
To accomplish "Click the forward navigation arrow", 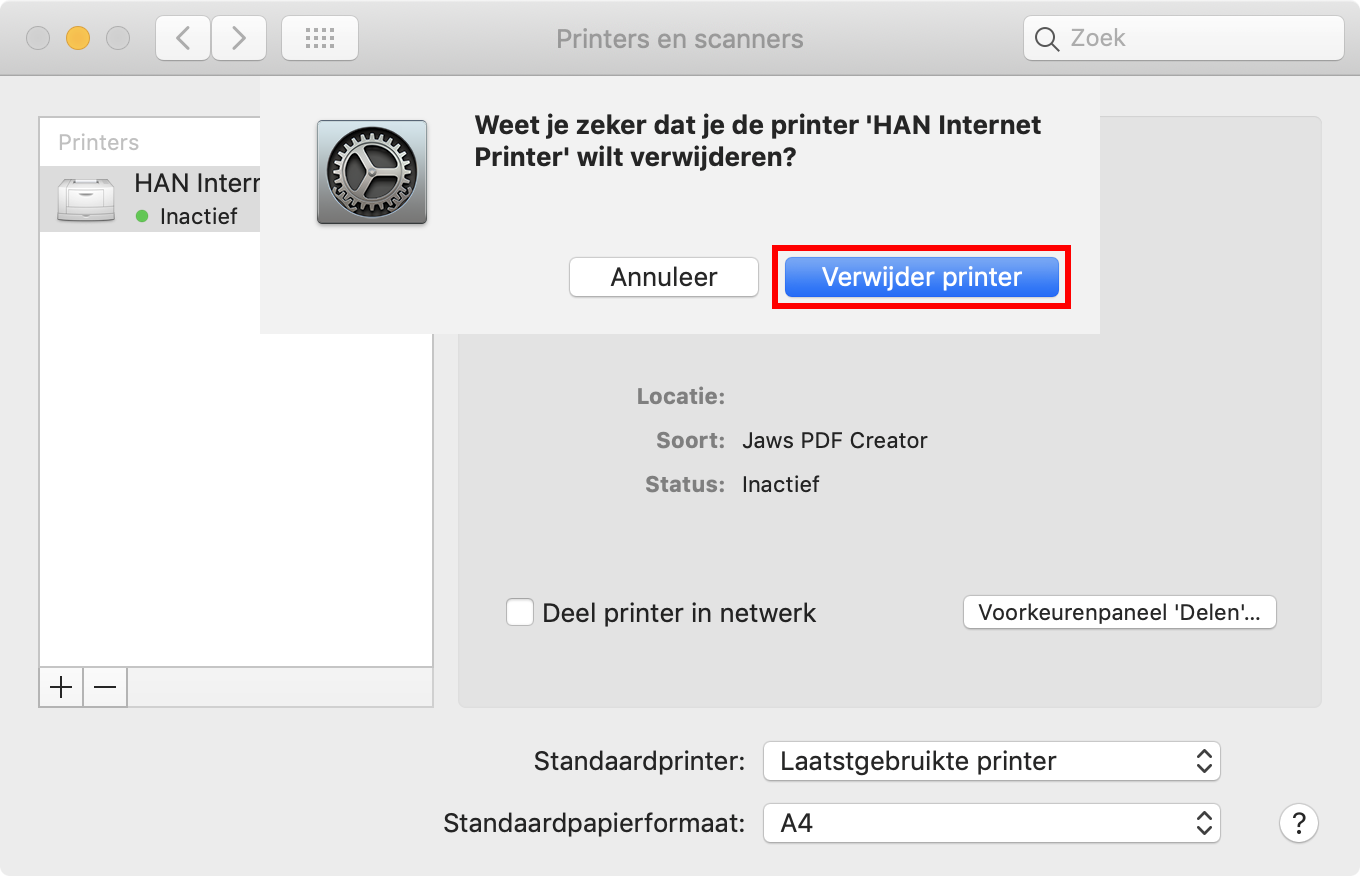I will coord(238,37).
